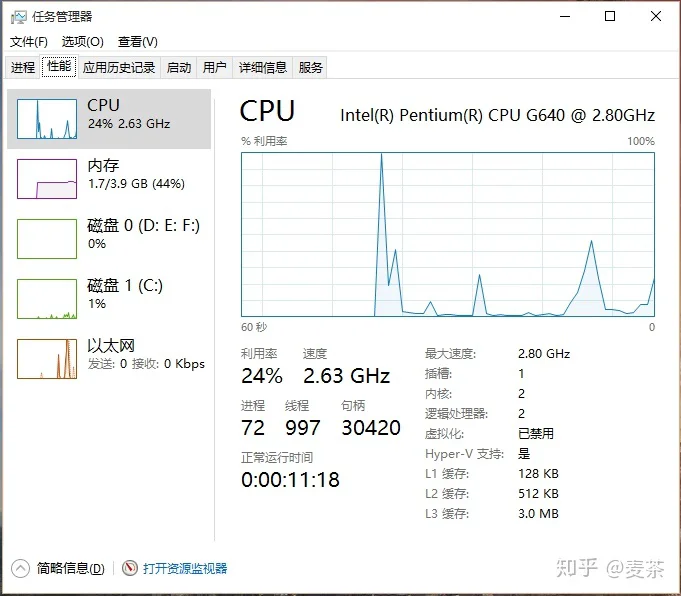Switch to the 详细信息 tab
The height and width of the screenshot is (596, 681).
tap(263, 67)
